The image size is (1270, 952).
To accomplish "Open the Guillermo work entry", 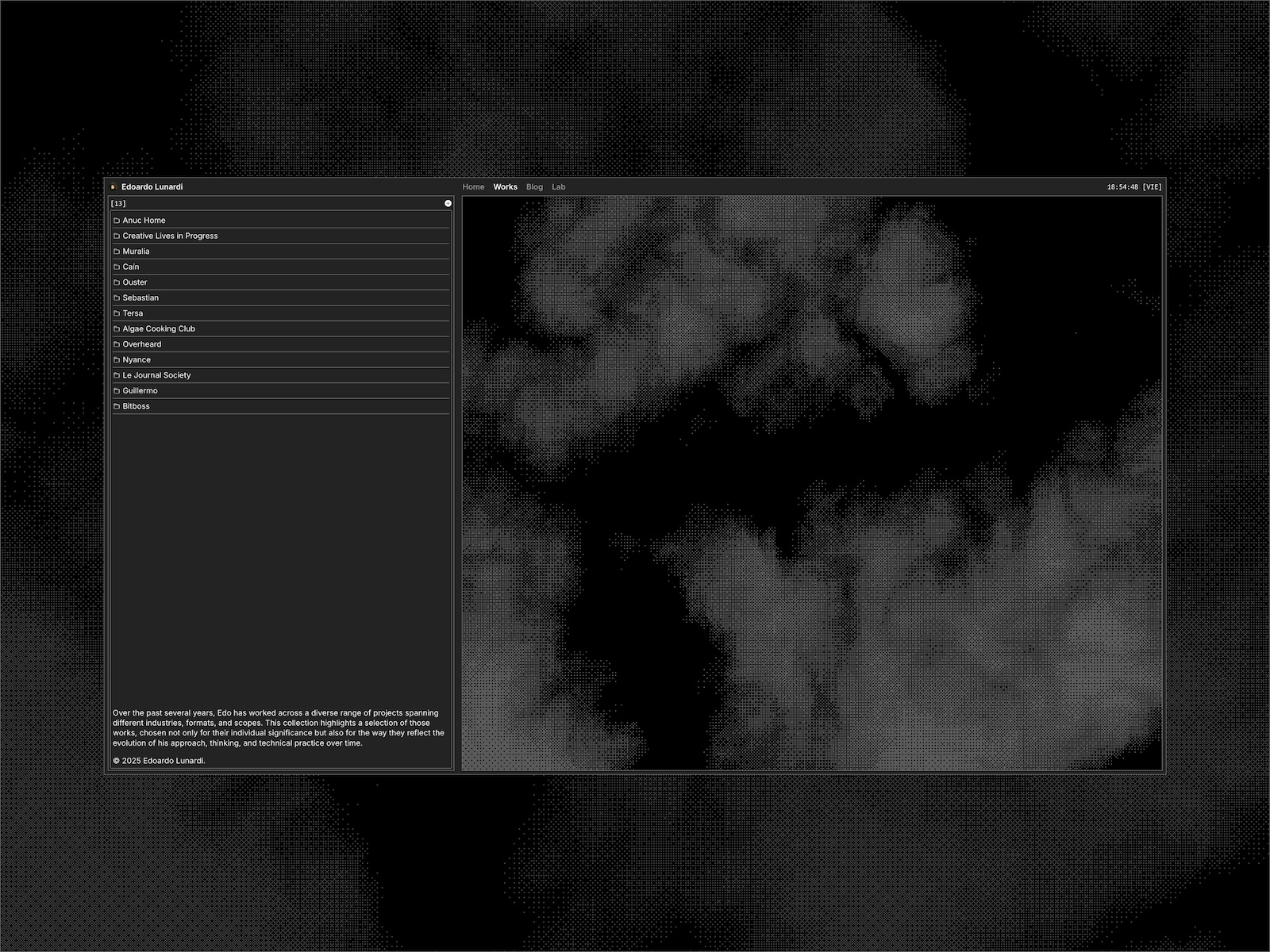I will (140, 390).
